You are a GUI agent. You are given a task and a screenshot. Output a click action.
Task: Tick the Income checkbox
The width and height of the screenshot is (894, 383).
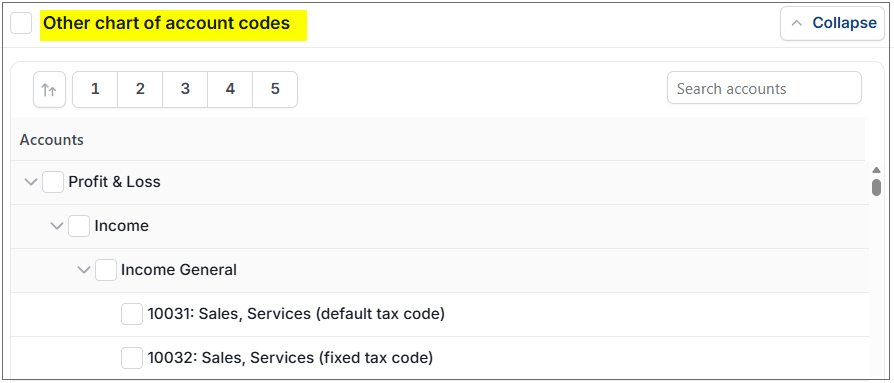79,226
